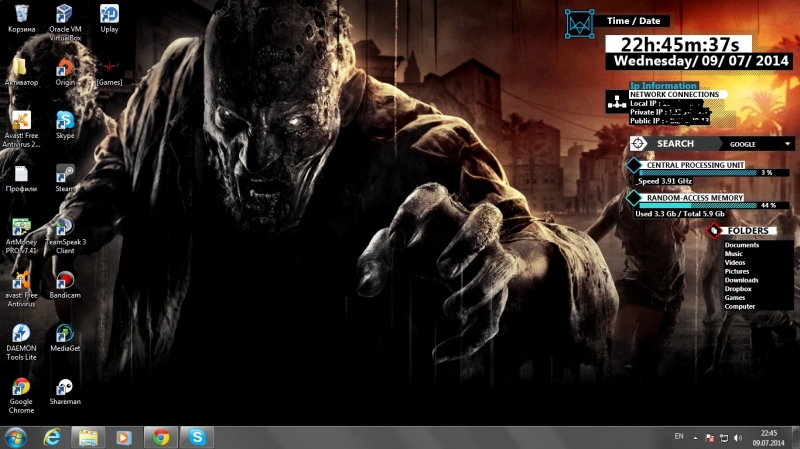Click the volume speaker tray icon
This screenshot has height=449, width=800.
[738, 438]
